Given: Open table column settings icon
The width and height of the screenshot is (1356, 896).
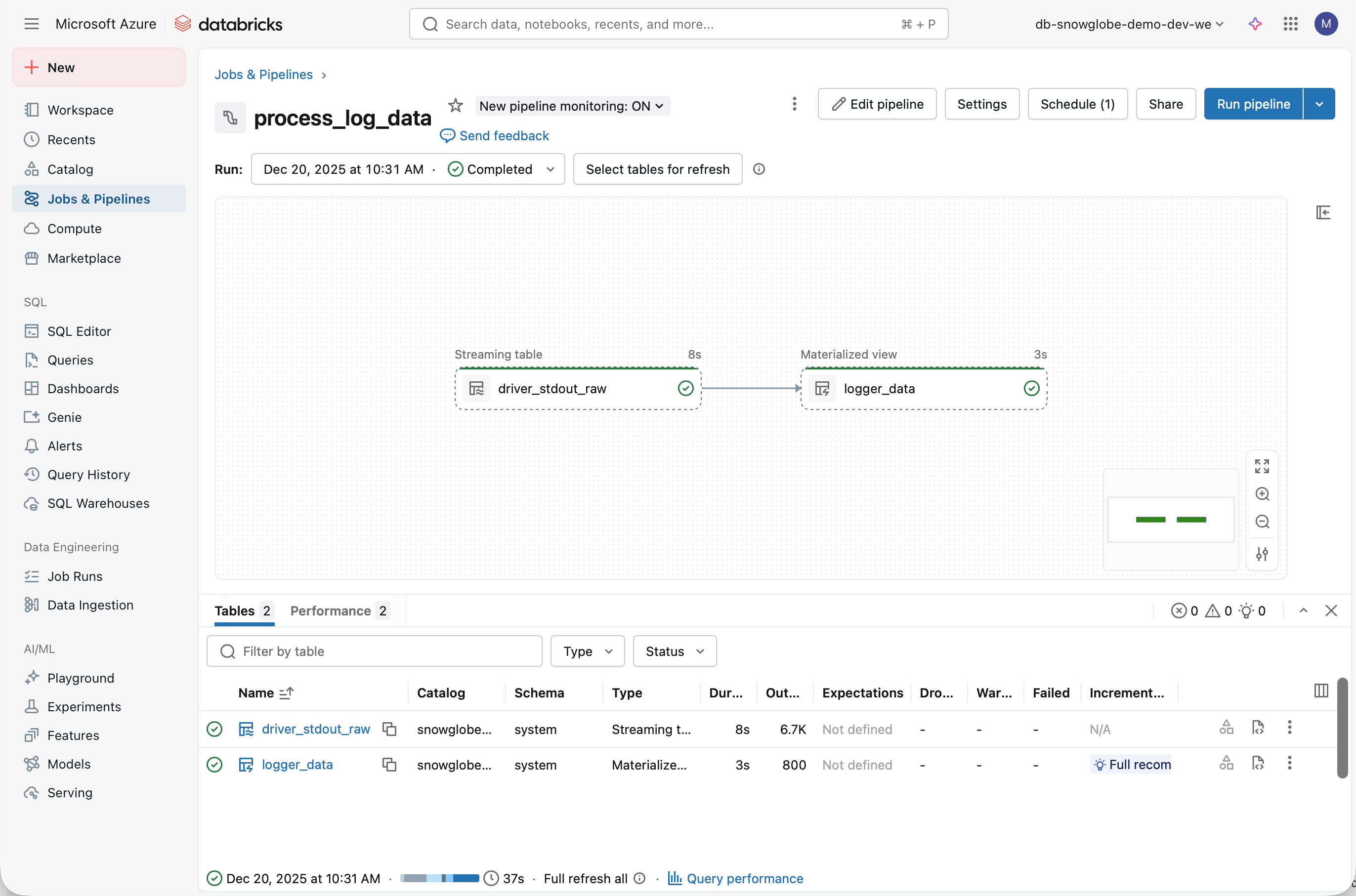Looking at the screenshot, I should pos(1320,691).
